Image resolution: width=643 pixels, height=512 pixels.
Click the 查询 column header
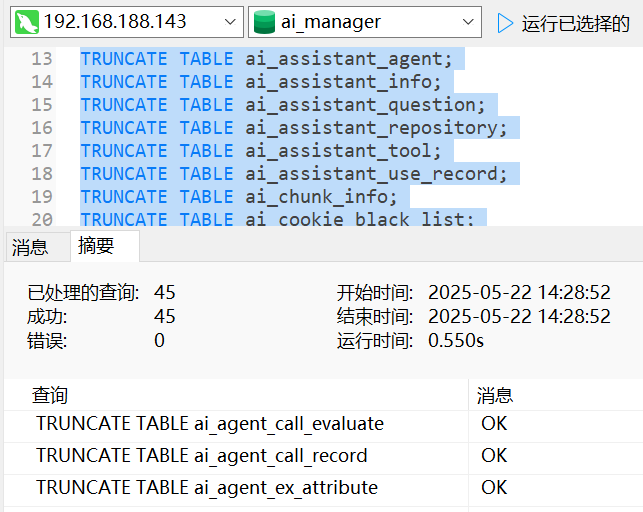(50, 396)
